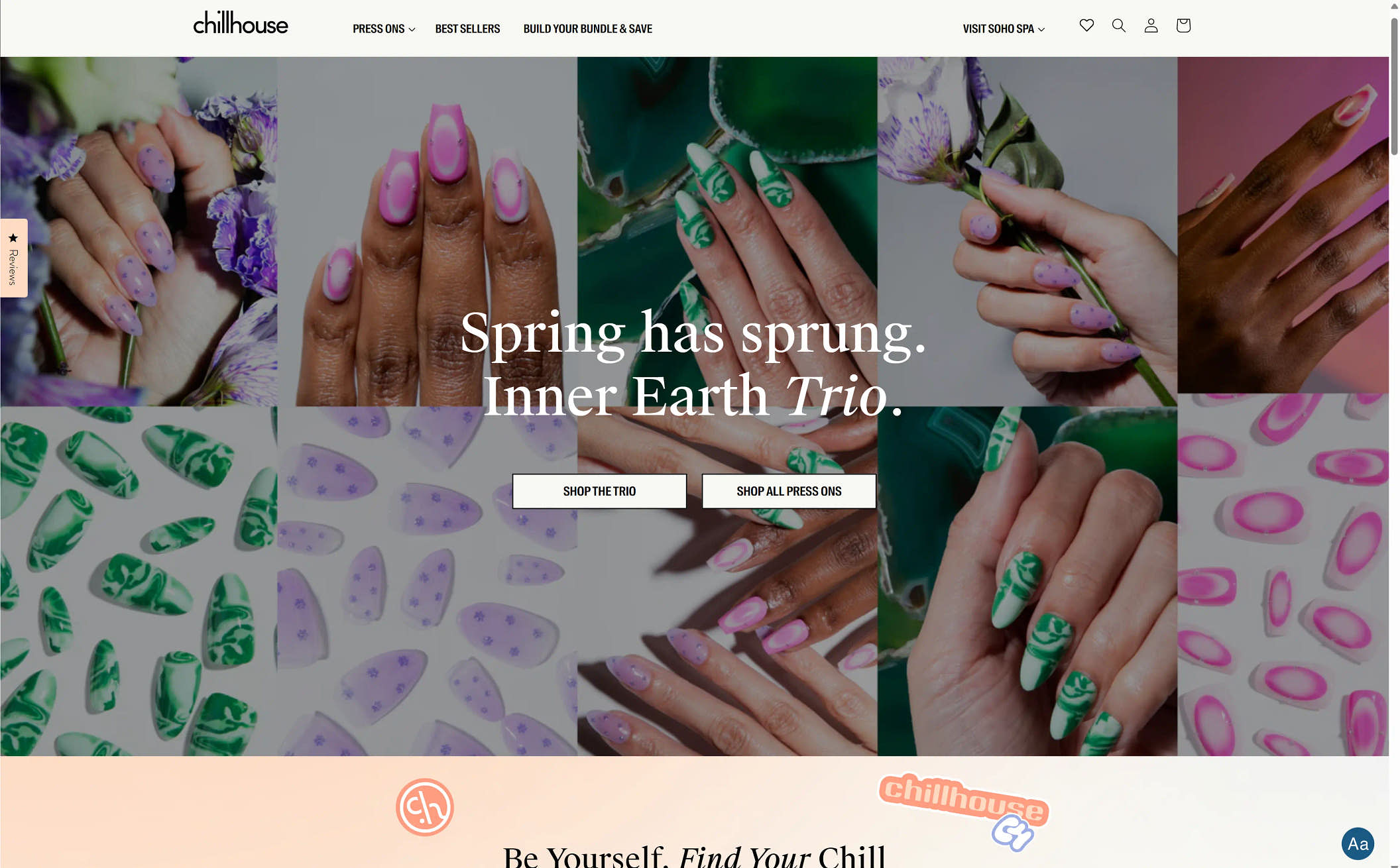Open the account profile icon
The image size is (1400, 868).
coord(1151,25)
